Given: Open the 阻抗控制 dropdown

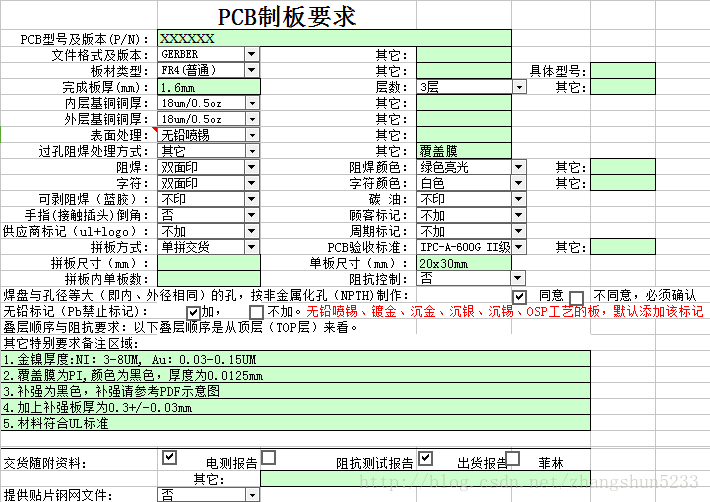Looking at the screenshot, I should click(519, 278).
